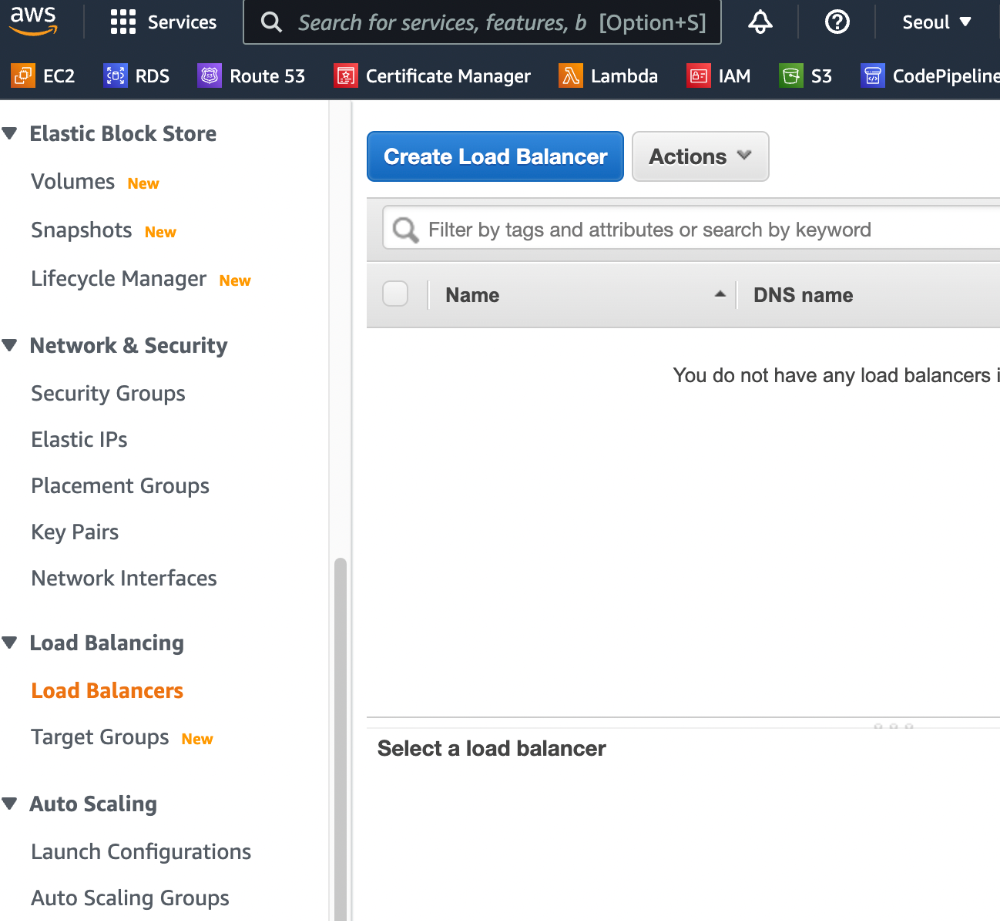The width and height of the screenshot is (1000, 921).
Task: Open Launch Configurations in sidebar
Action: click(x=141, y=852)
